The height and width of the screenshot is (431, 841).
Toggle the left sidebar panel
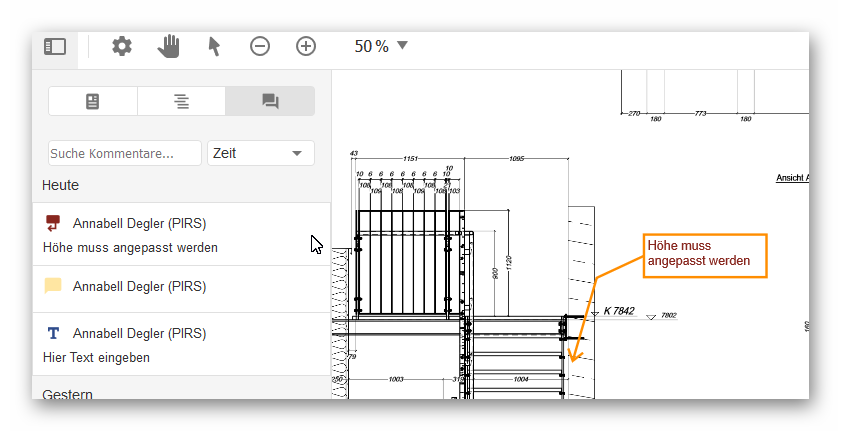[55, 46]
